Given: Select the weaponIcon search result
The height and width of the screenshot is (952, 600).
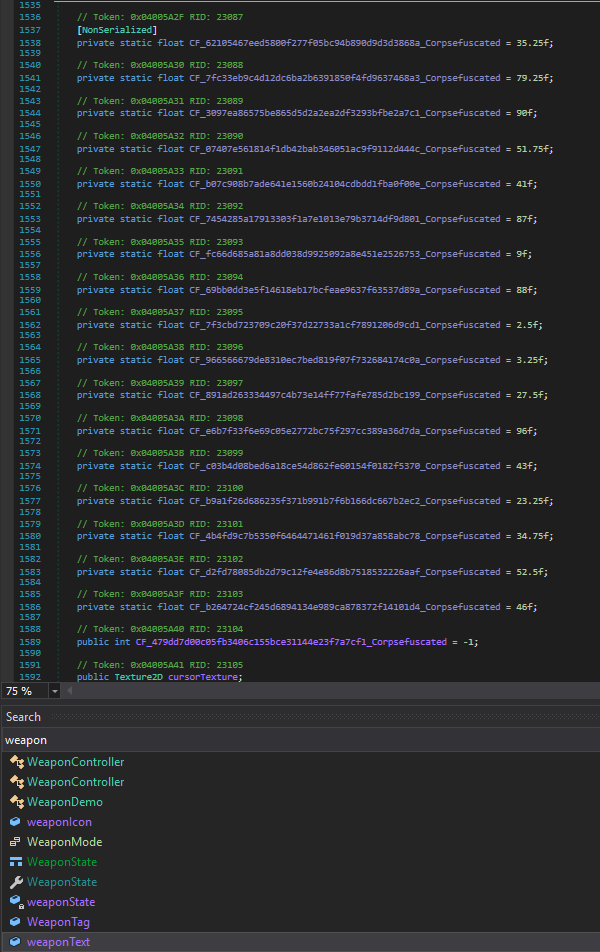Looking at the screenshot, I should [x=59, y=822].
